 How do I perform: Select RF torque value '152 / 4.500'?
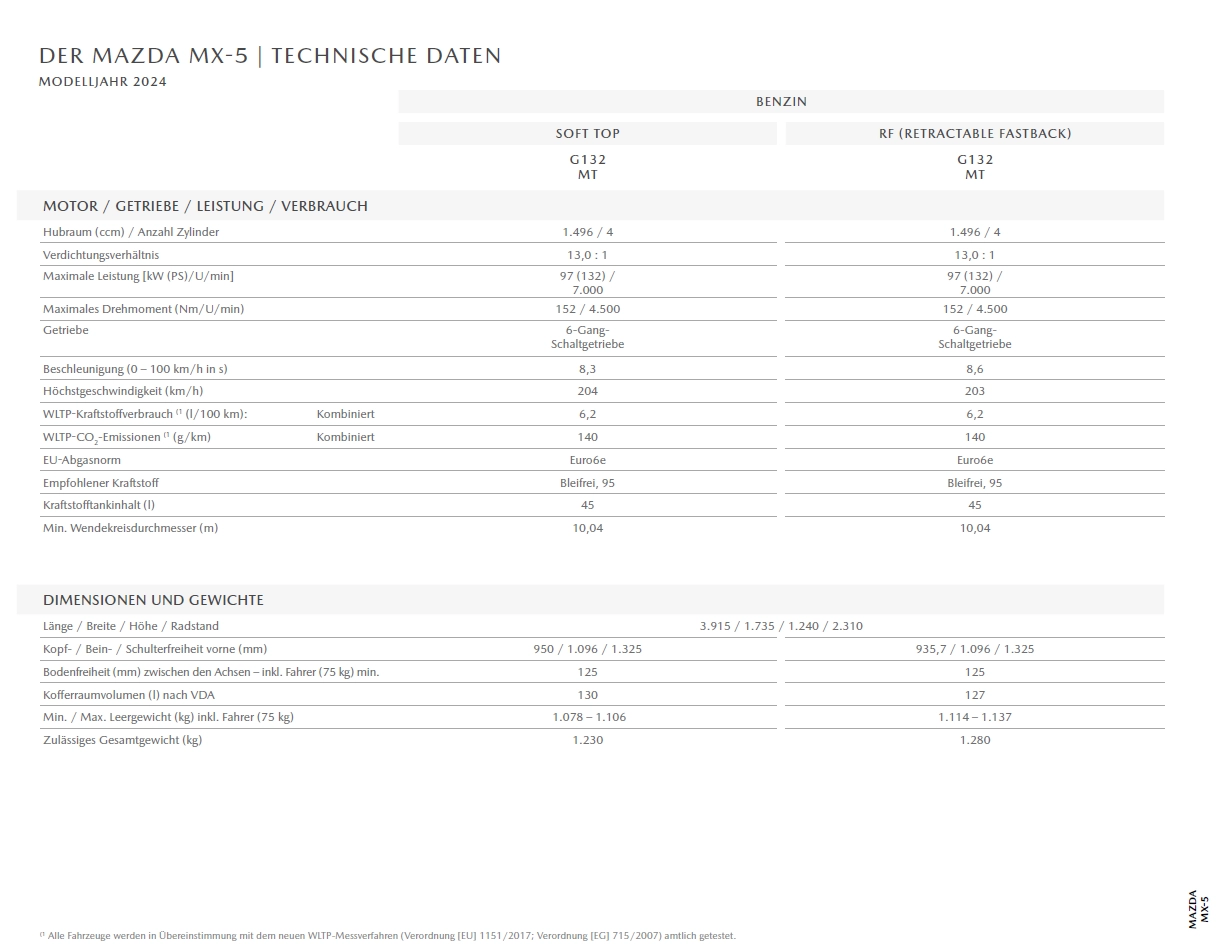[x=975, y=309]
